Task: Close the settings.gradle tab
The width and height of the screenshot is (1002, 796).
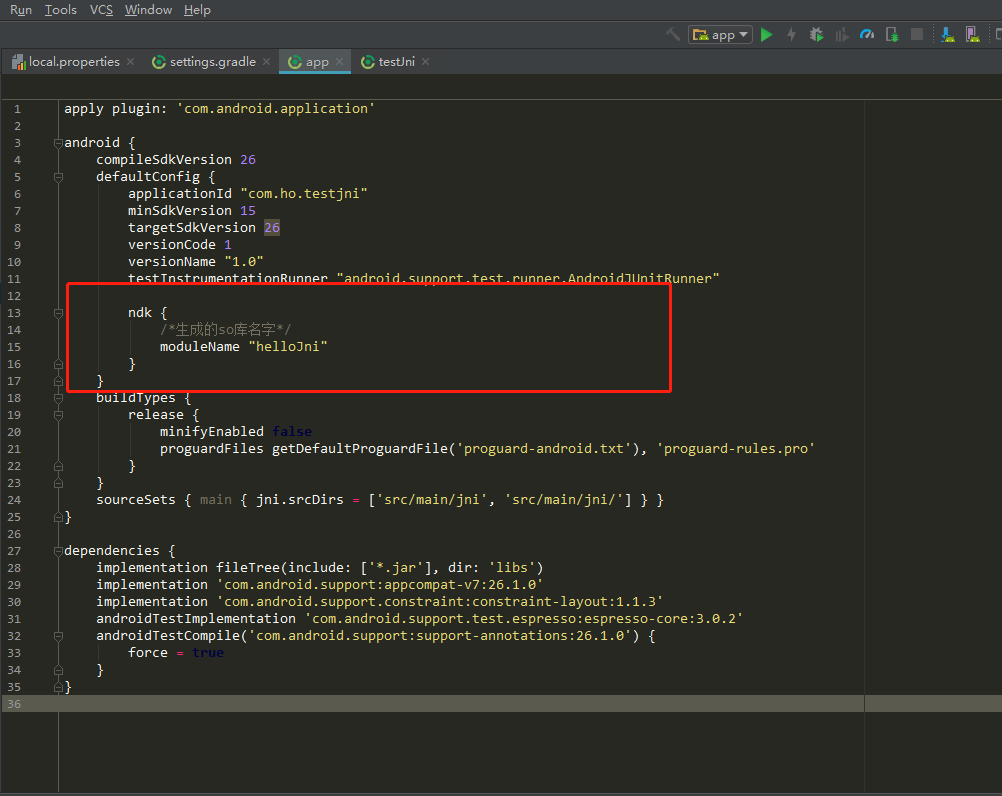Action: [x=266, y=61]
